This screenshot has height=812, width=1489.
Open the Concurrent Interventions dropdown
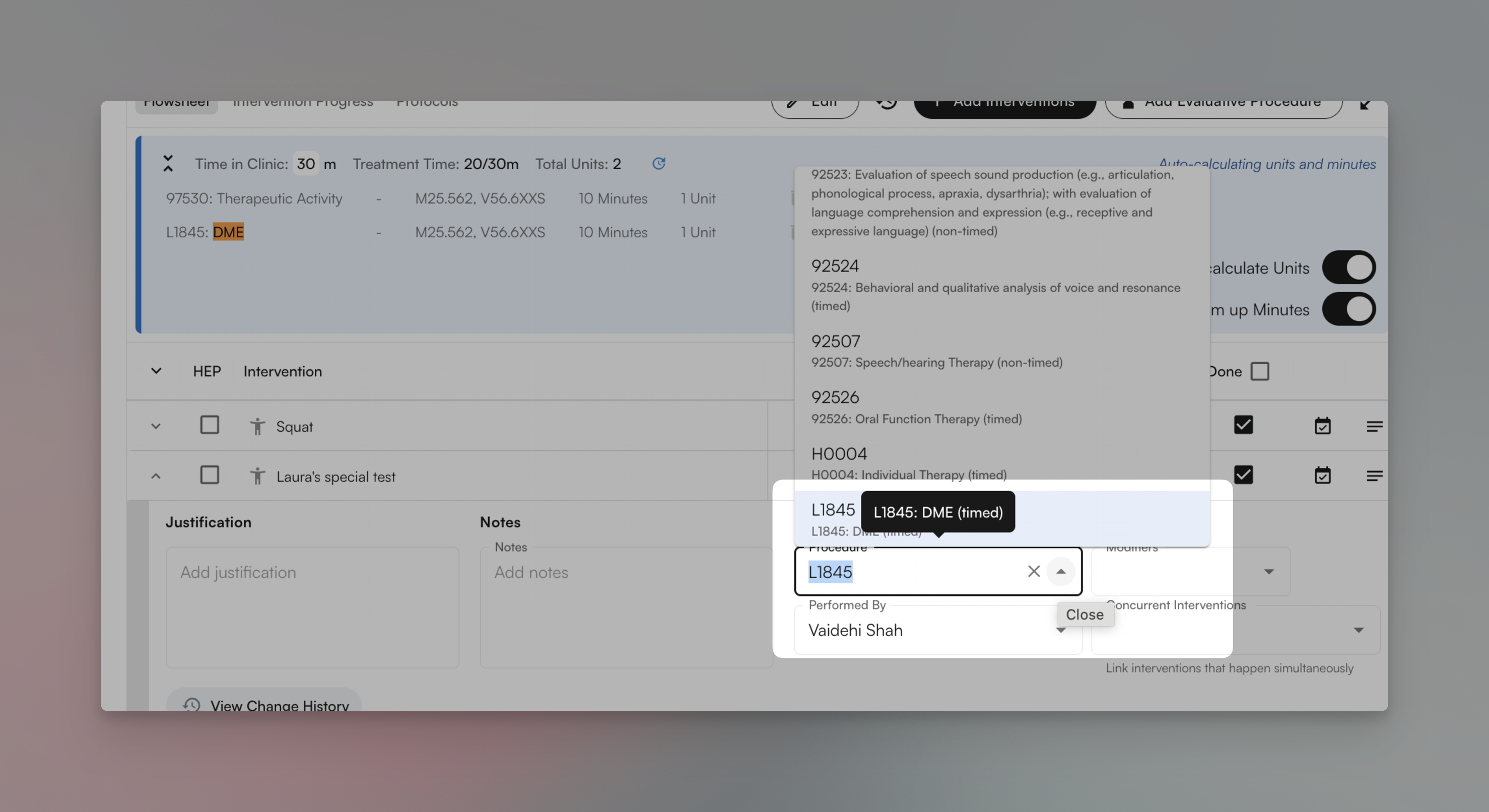[1359, 630]
